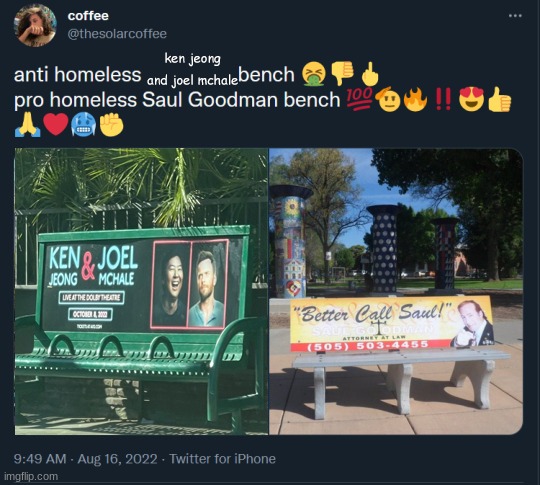Click the coffee profile avatar picture
The width and height of the screenshot is (540, 485).
[35, 25]
